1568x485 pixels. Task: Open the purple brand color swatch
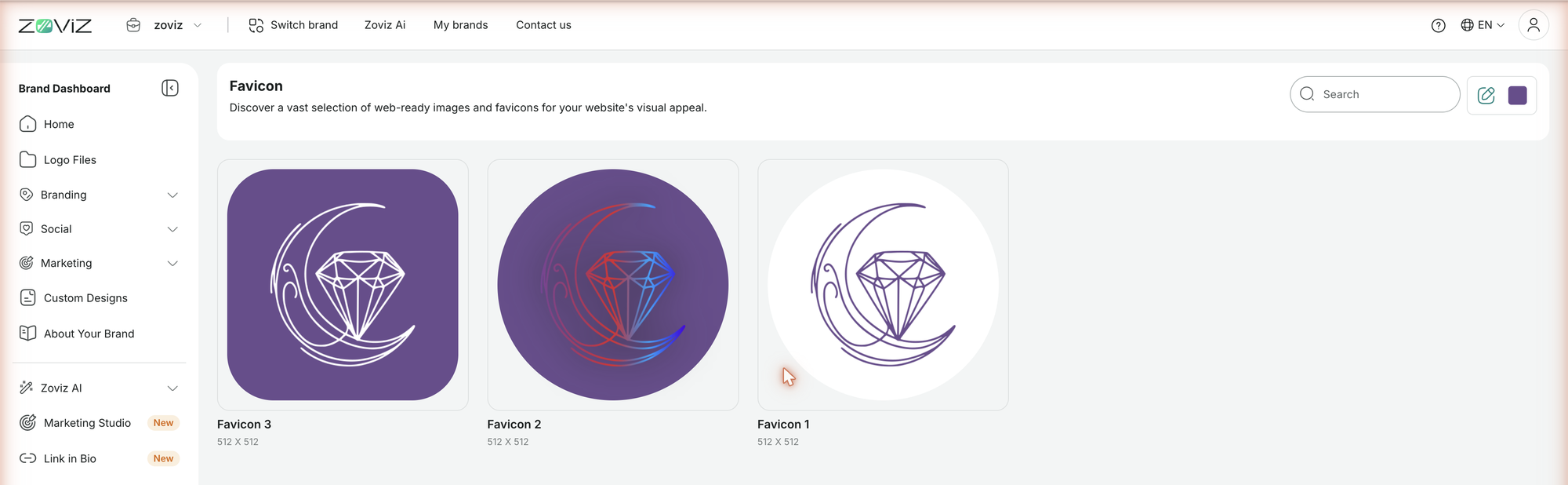pyautogui.click(x=1518, y=95)
